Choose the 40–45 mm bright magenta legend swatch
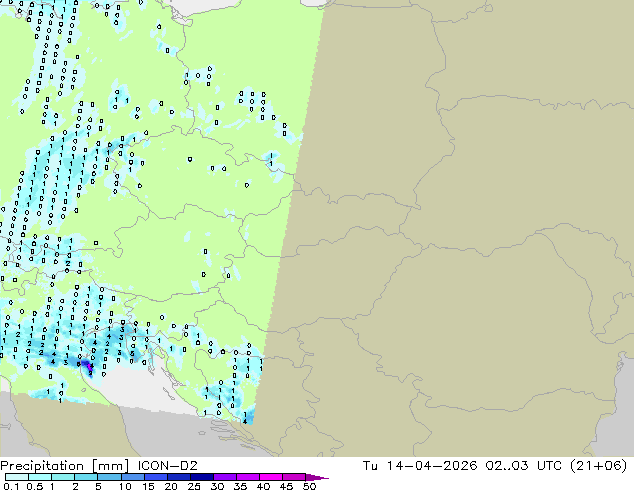 (271, 477)
